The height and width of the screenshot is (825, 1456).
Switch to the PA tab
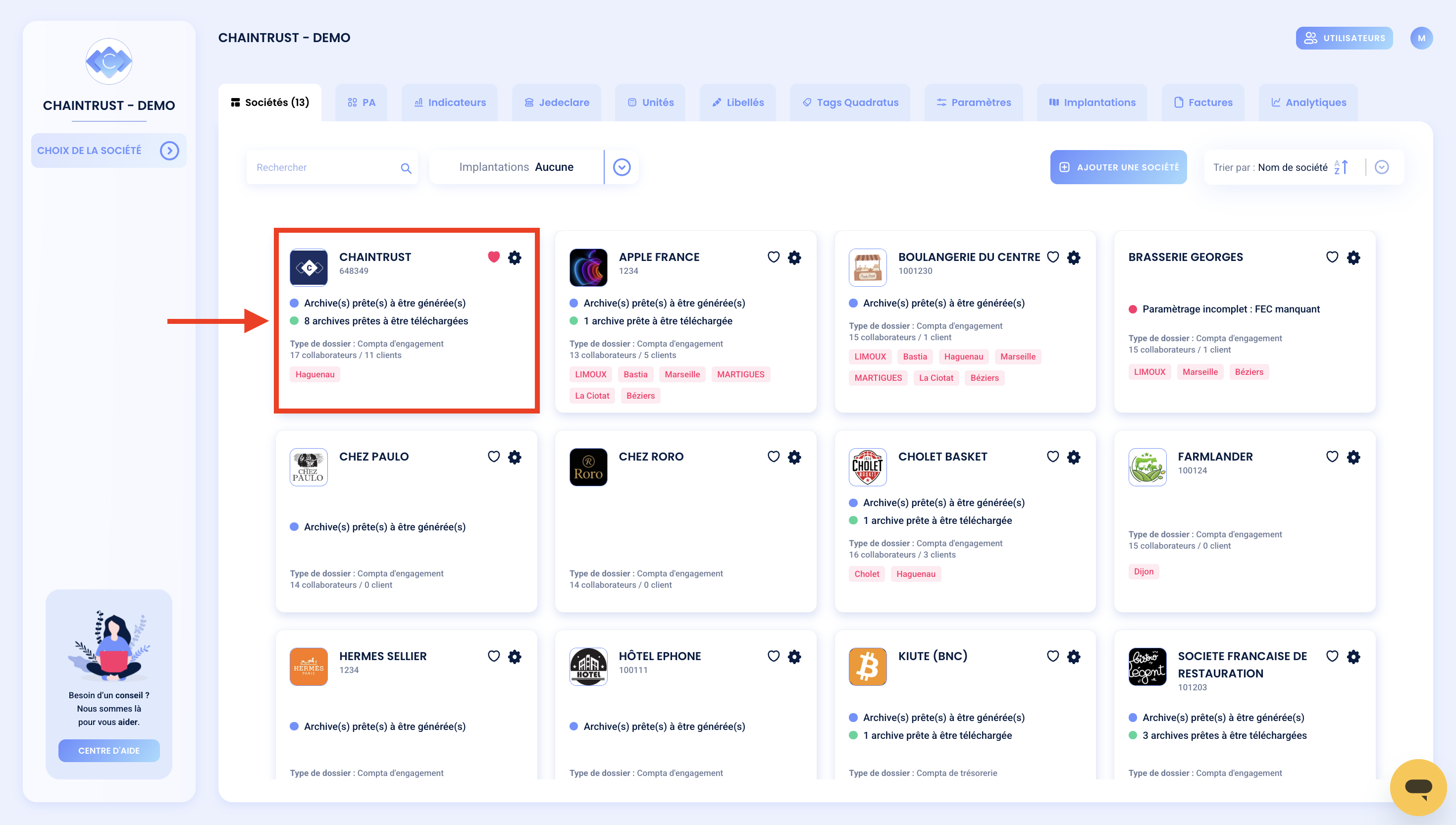362,103
